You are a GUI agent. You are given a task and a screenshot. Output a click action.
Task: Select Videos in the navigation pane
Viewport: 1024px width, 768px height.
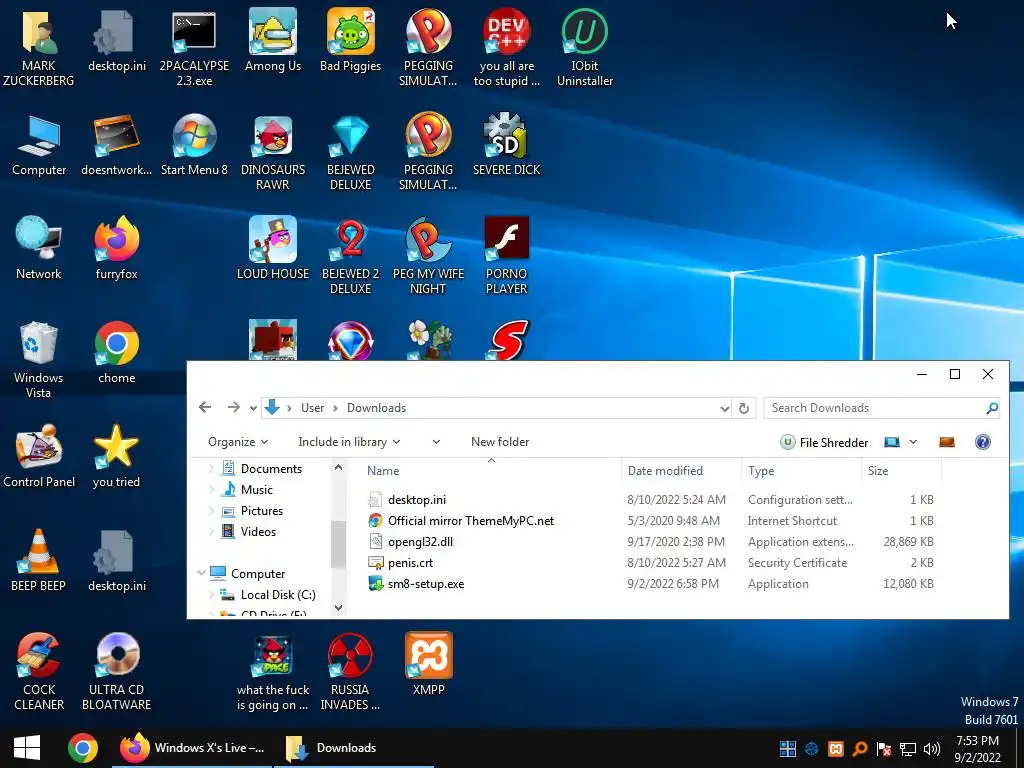(x=258, y=532)
